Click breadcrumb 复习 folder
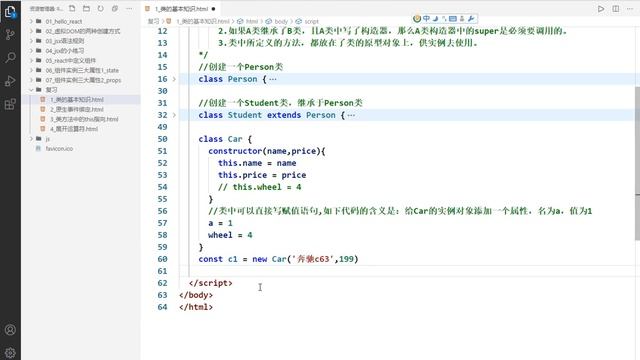The height and width of the screenshot is (360, 640). point(153,21)
